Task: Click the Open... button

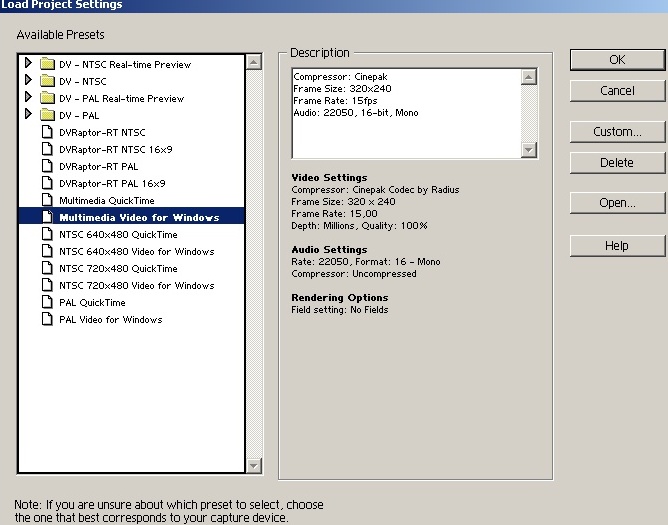Action: coord(617,203)
